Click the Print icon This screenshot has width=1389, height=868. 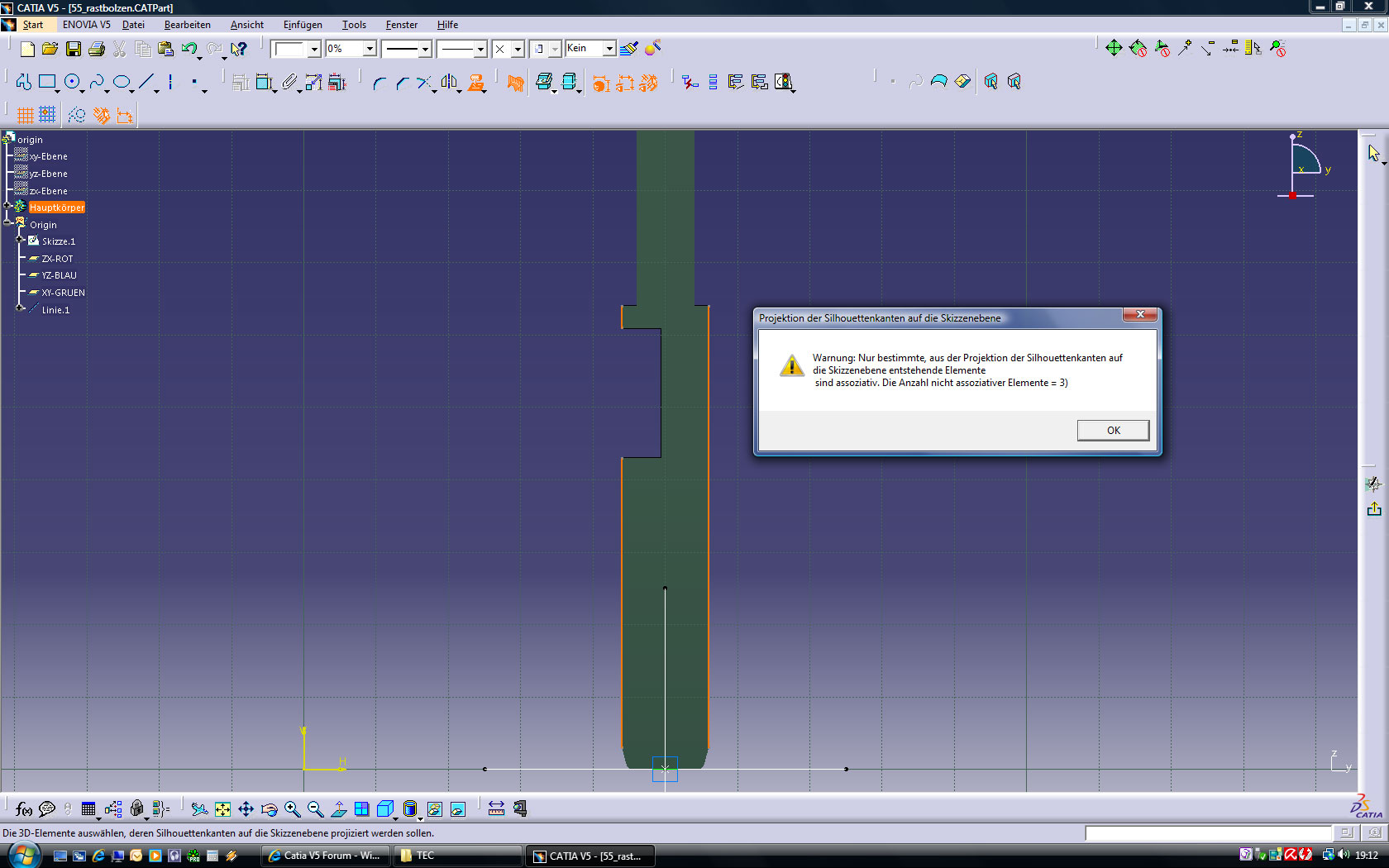tap(97, 49)
